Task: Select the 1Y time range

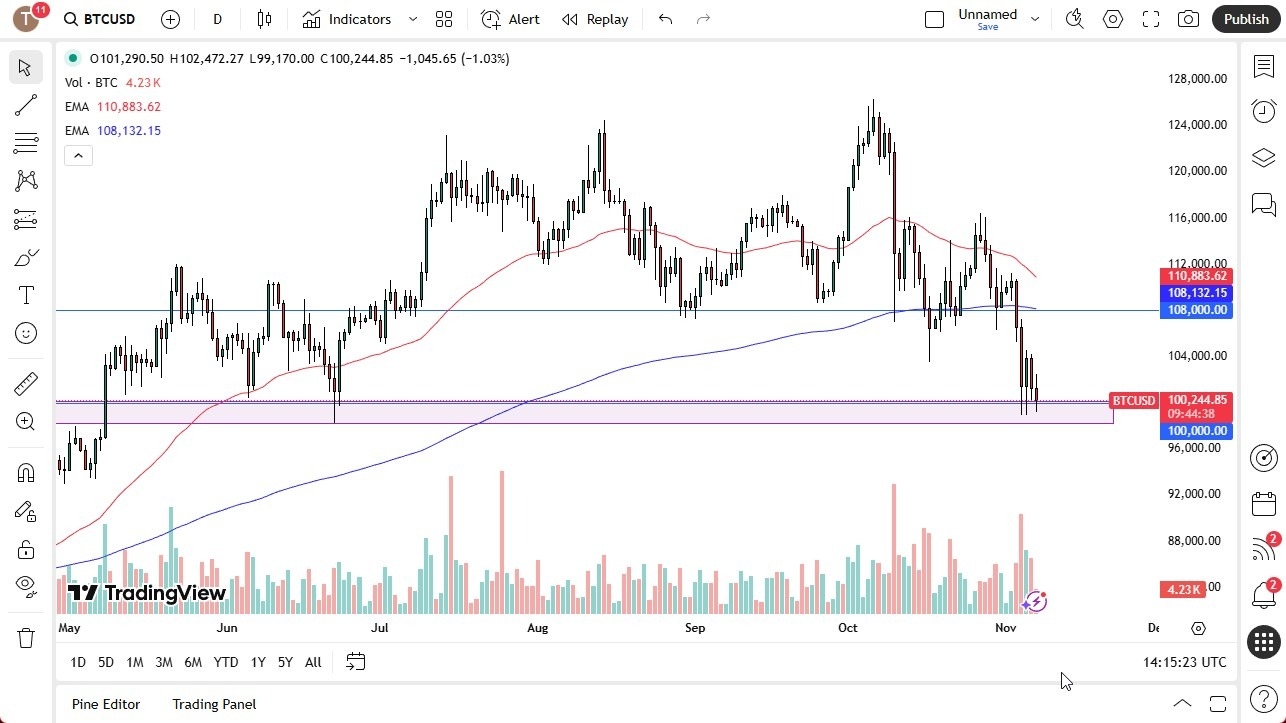Action: click(x=257, y=662)
